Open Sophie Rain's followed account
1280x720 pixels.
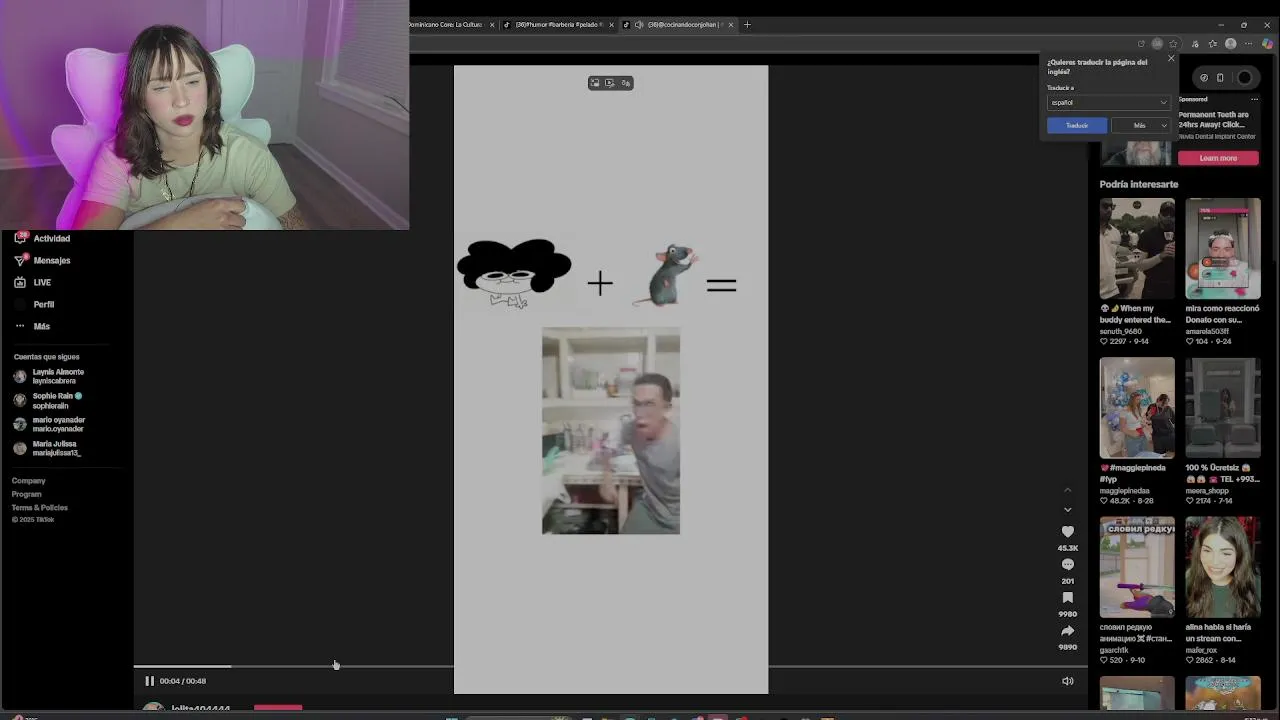point(47,400)
